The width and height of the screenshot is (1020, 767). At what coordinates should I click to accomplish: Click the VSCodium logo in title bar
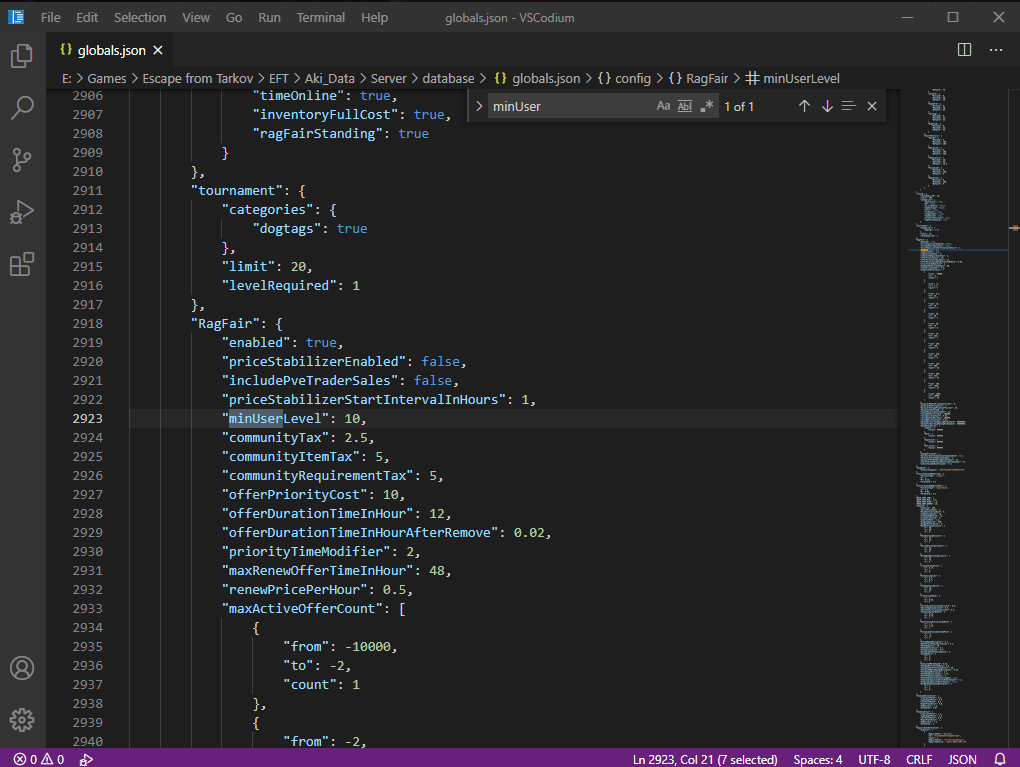point(16,17)
